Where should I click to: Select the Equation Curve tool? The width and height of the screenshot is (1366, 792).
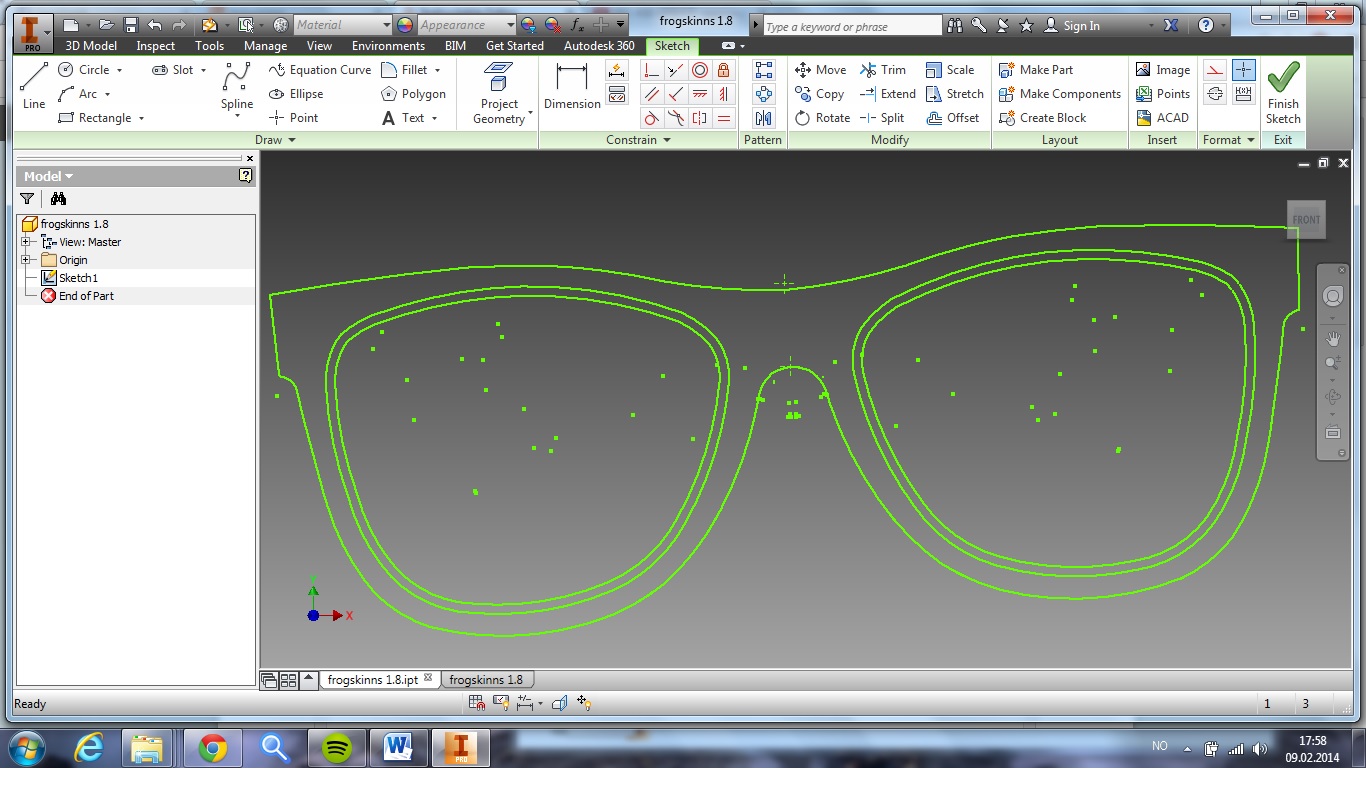(320, 70)
